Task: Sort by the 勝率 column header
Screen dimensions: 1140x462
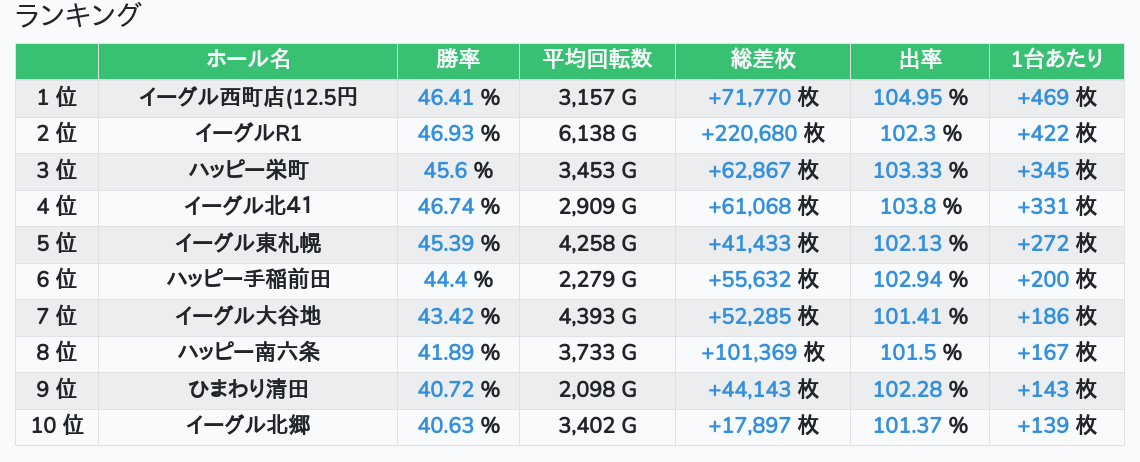Action: tap(458, 60)
